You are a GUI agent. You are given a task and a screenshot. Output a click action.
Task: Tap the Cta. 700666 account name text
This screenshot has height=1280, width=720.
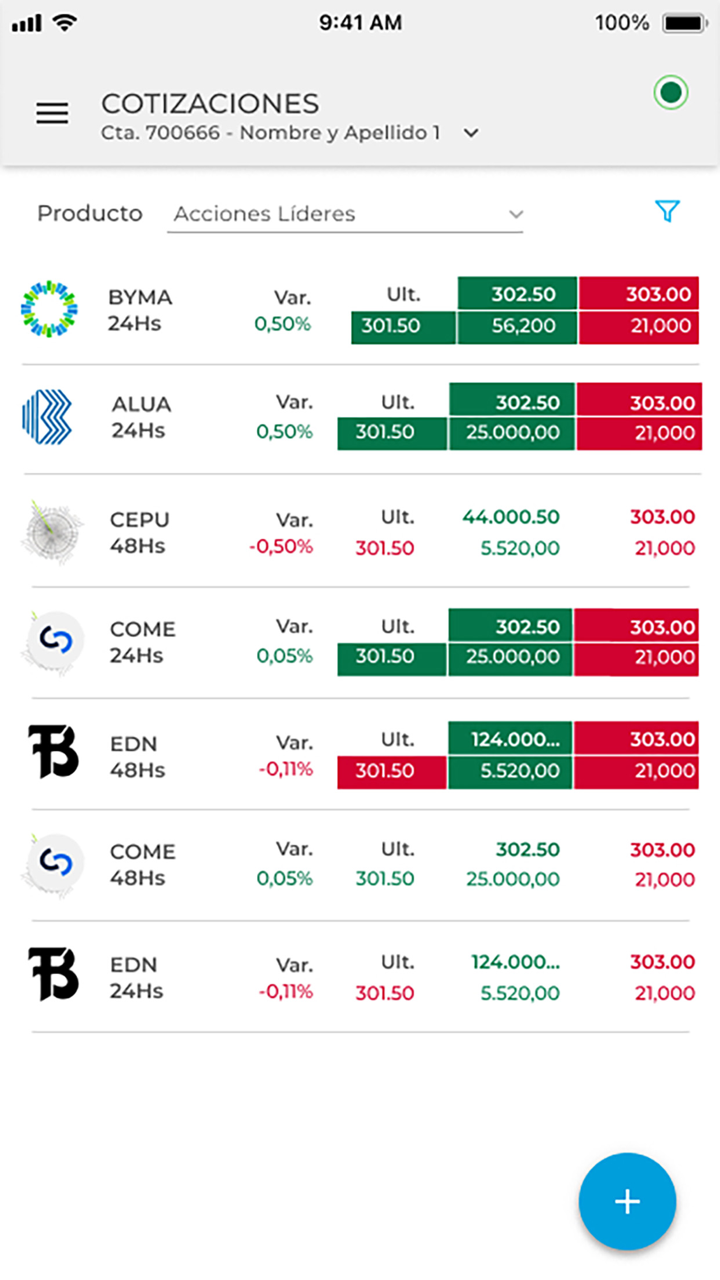tap(270, 133)
